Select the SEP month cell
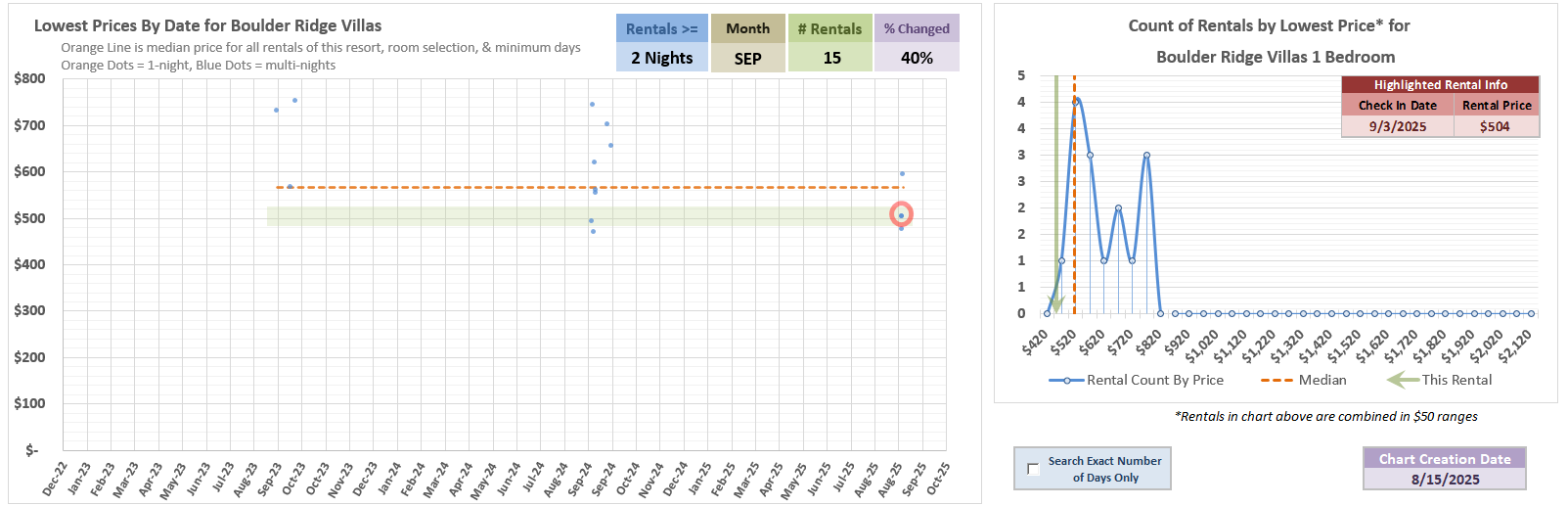 point(747,58)
